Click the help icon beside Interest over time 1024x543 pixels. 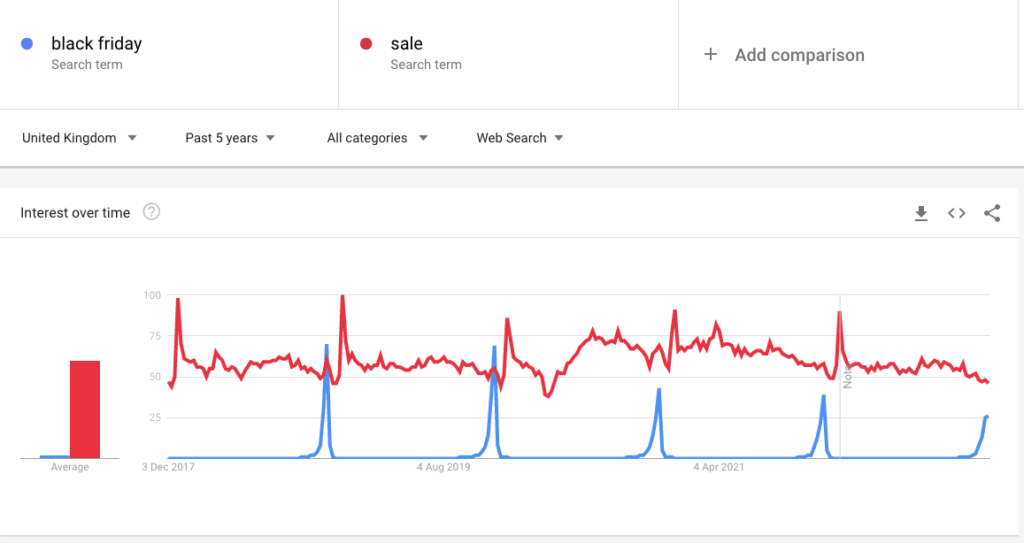click(151, 212)
